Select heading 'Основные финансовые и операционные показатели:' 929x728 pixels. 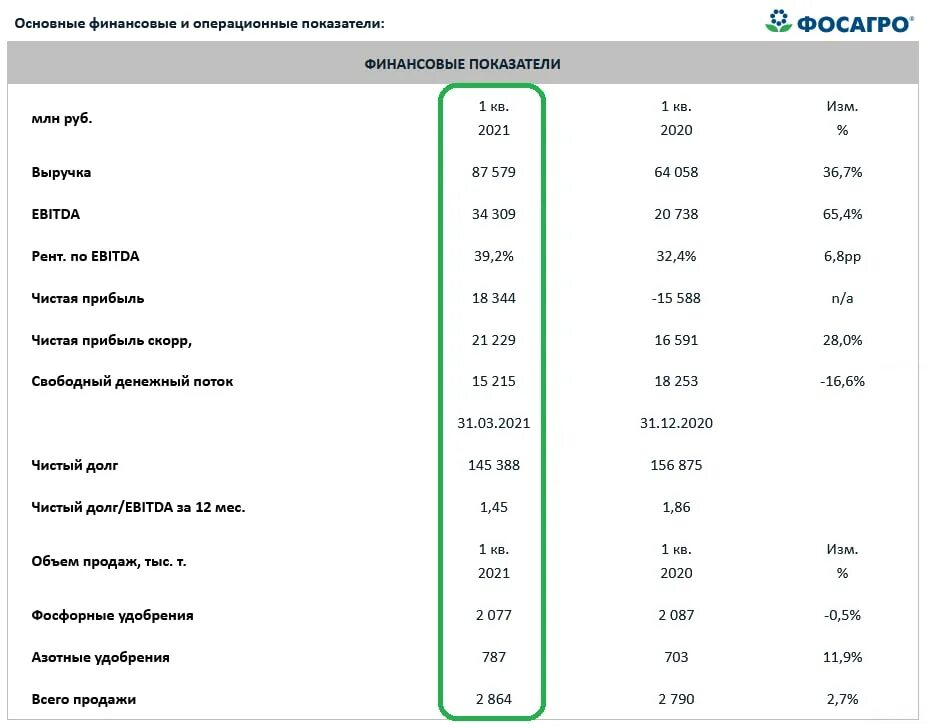200,24
